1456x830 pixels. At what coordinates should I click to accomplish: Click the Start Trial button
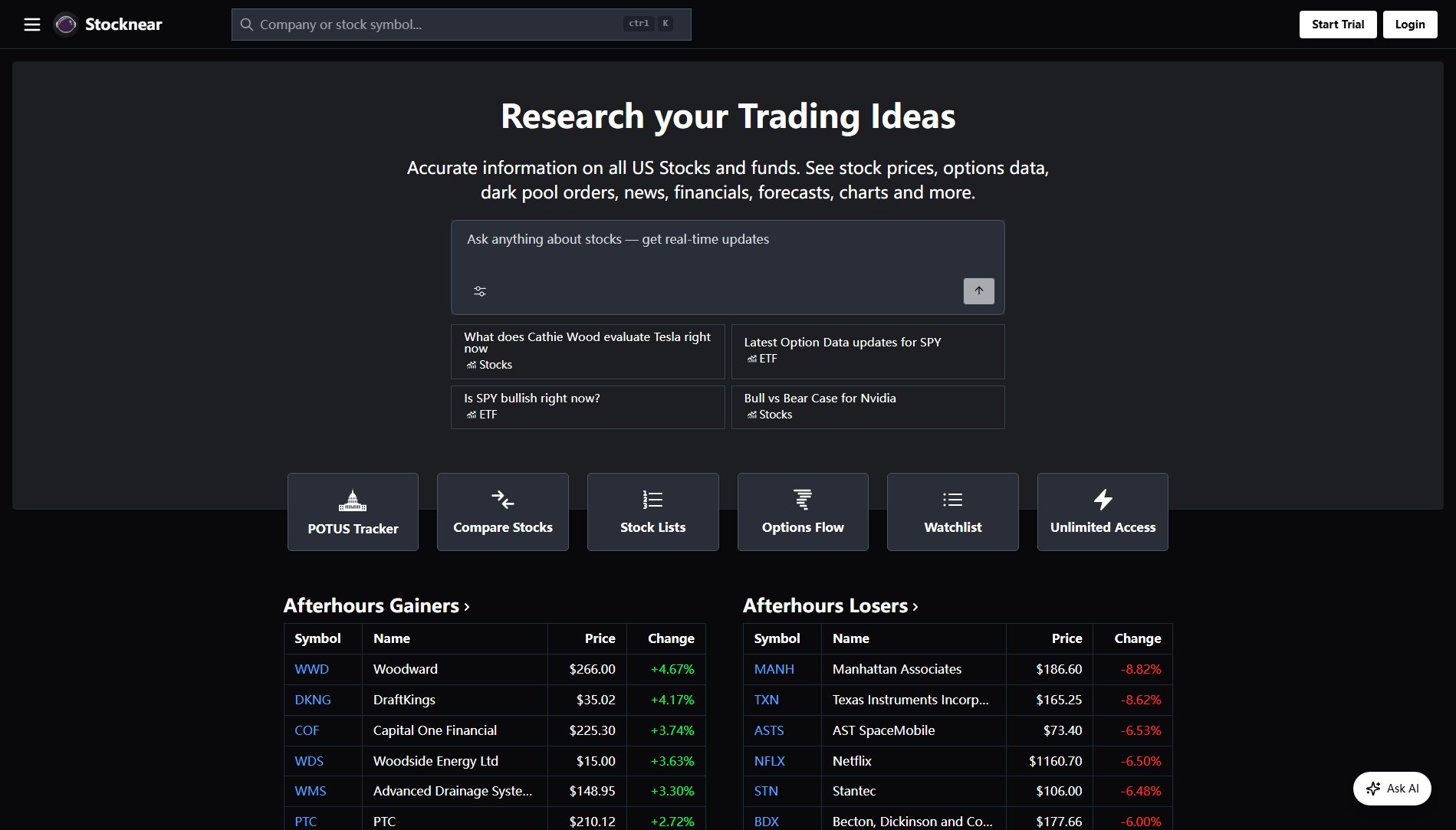tap(1337, 25)
